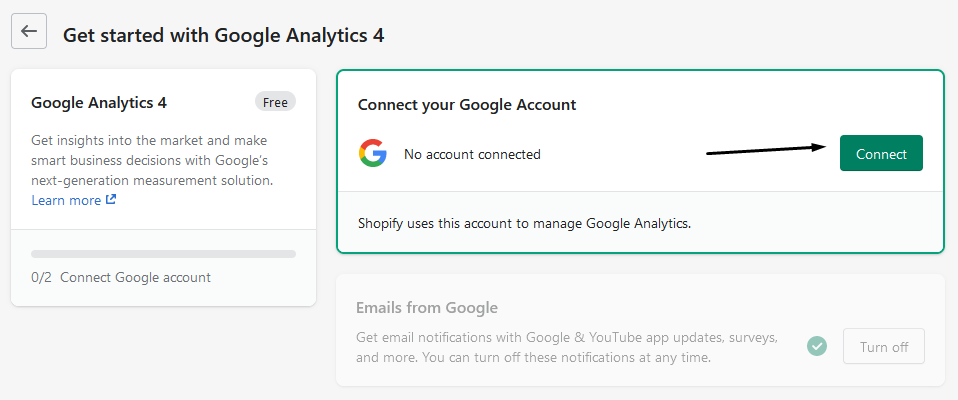Turn off emails from Google
958x400 pixels.
[884, 346]
